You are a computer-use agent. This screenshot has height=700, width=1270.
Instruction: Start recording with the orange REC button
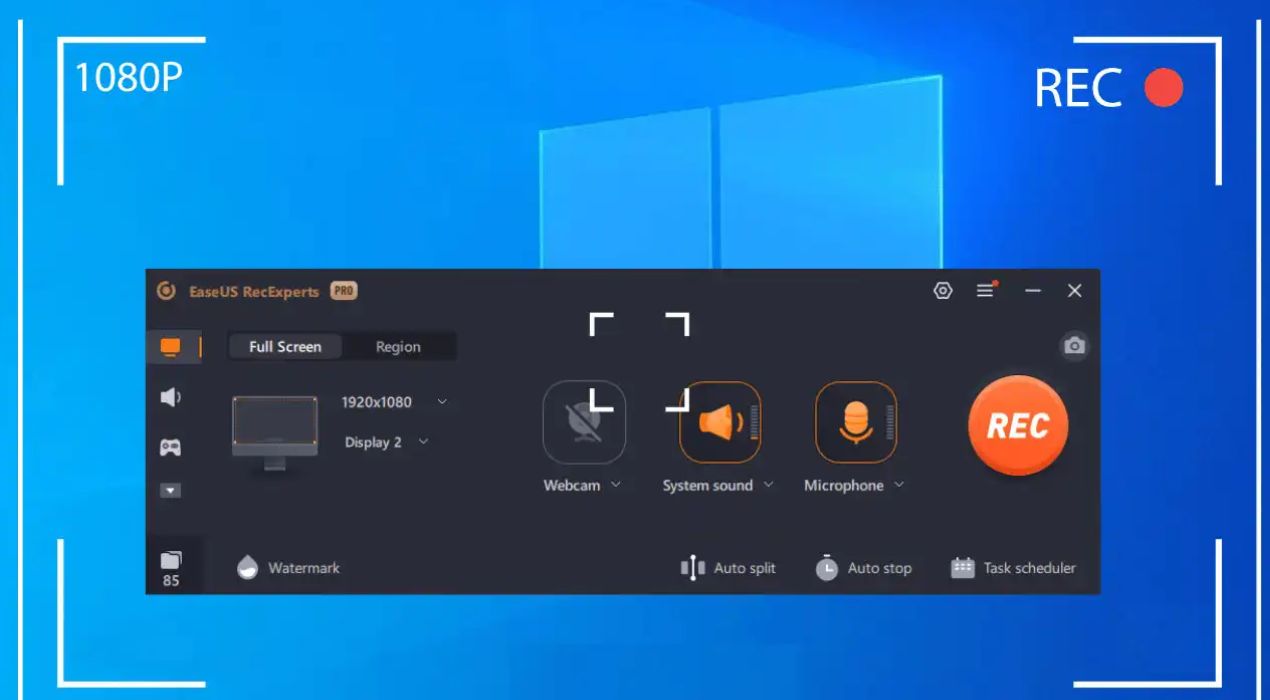[x=1018, y=426]
